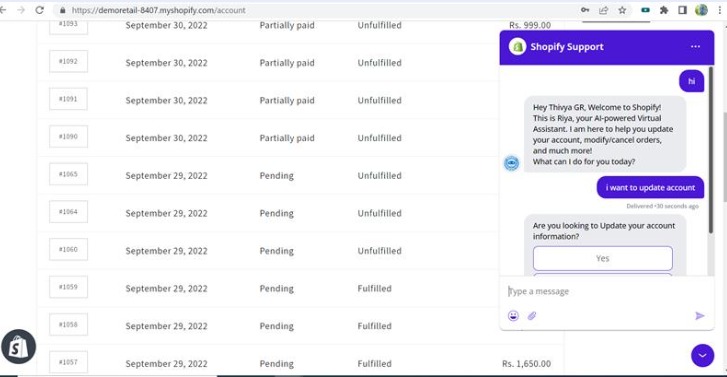Image resolution: width=727 pixels, height=377 pixels.
Task: Click the Rs. 999.00 total
Action: tap(529, 25)
